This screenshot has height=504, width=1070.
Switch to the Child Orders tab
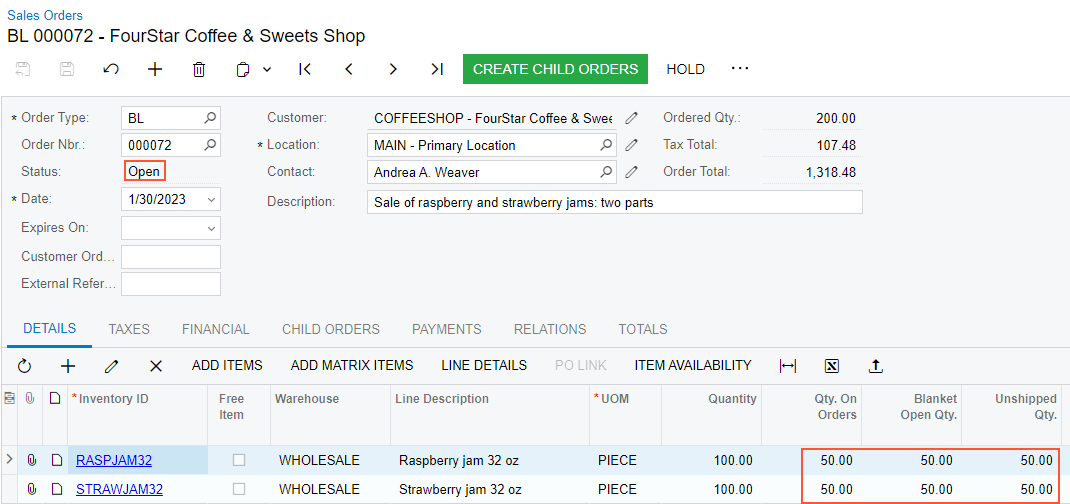point(330,329)
